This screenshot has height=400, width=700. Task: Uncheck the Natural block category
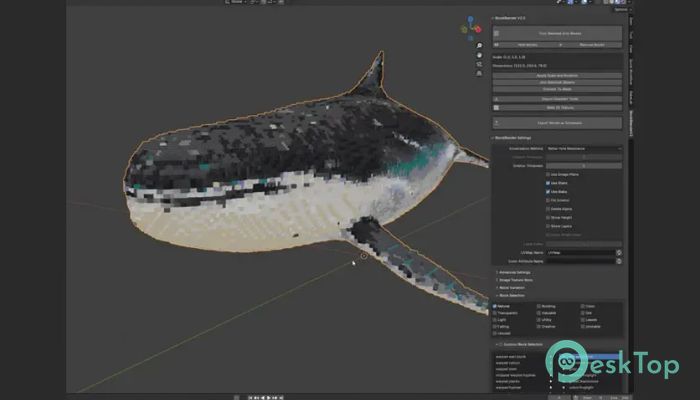pyautogui.click(x=495, y=306)
